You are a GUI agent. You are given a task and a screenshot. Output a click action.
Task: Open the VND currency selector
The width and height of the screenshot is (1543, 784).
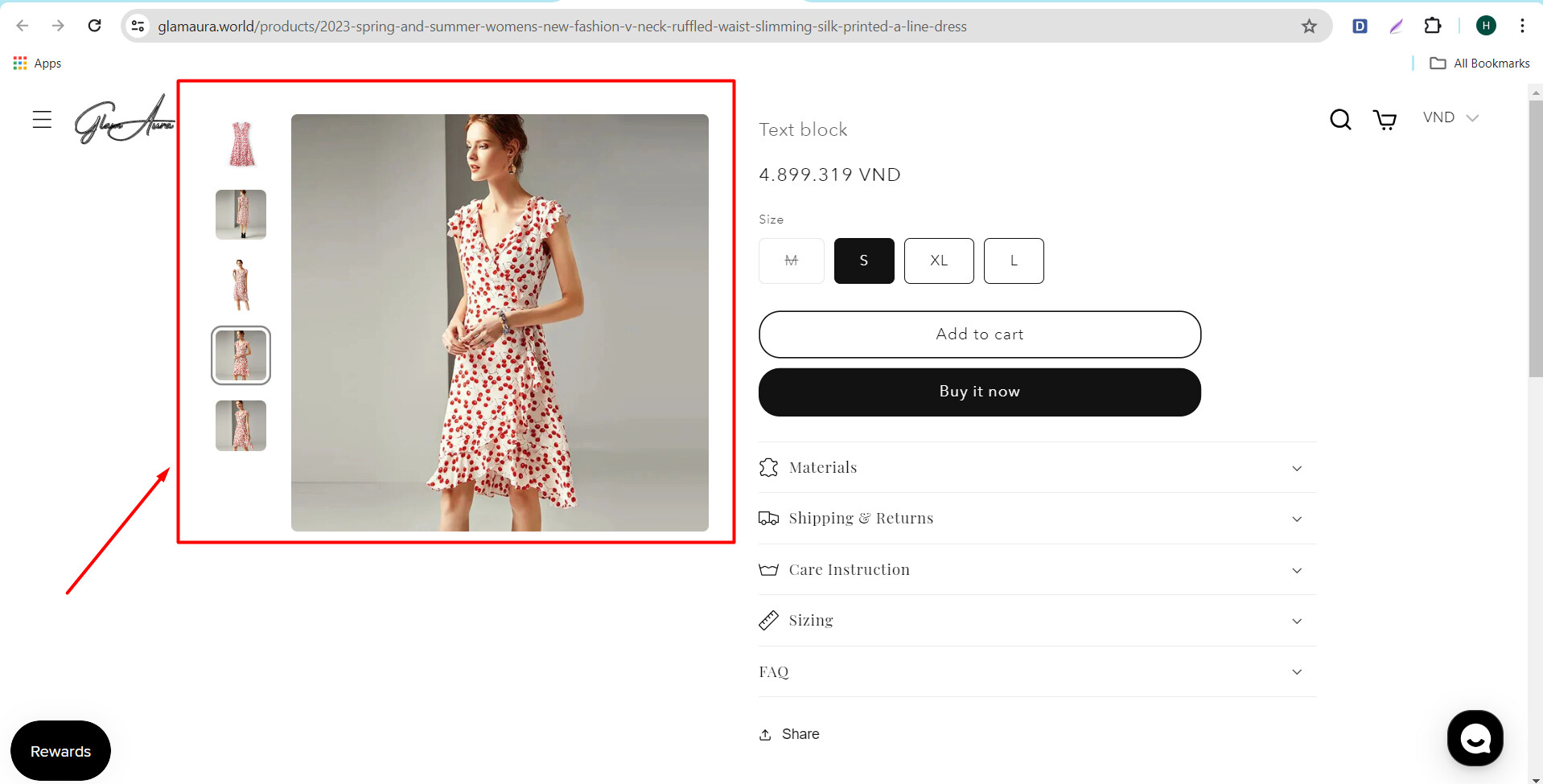point(1450,117)
